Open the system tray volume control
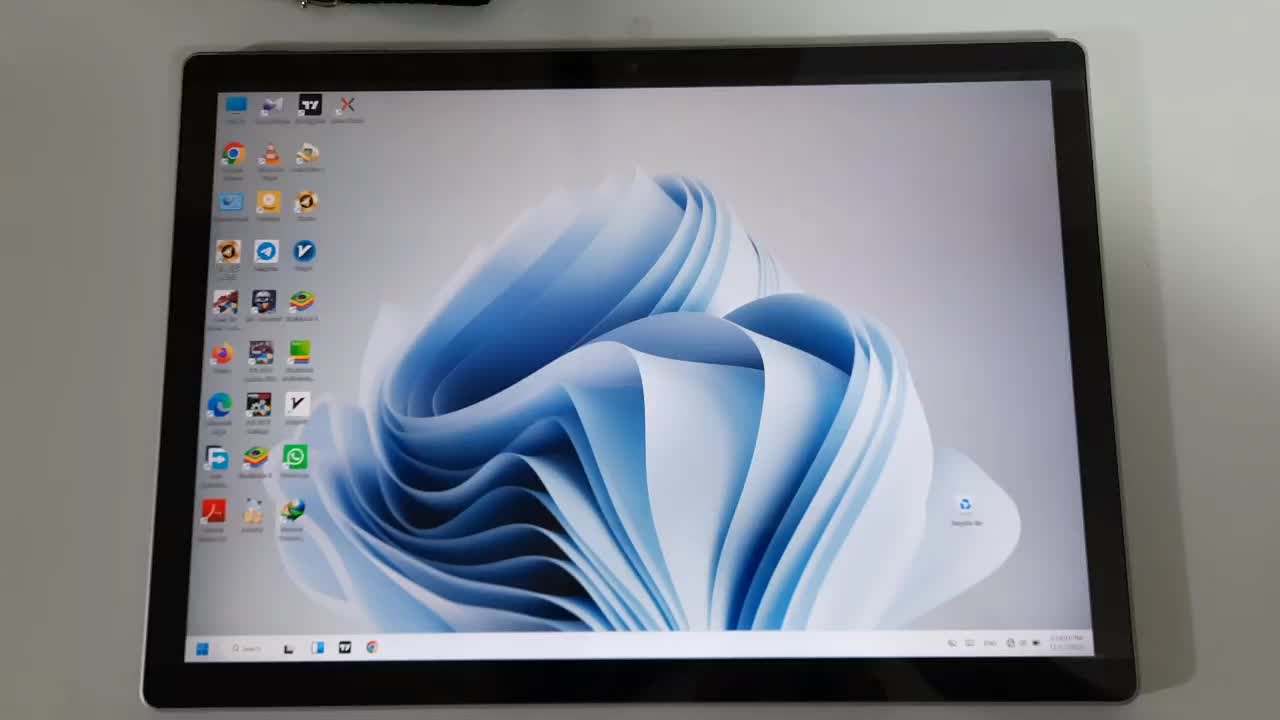Image resolution: width=1280 pixels, height=720 pixels. click(x=1022, y=643)
